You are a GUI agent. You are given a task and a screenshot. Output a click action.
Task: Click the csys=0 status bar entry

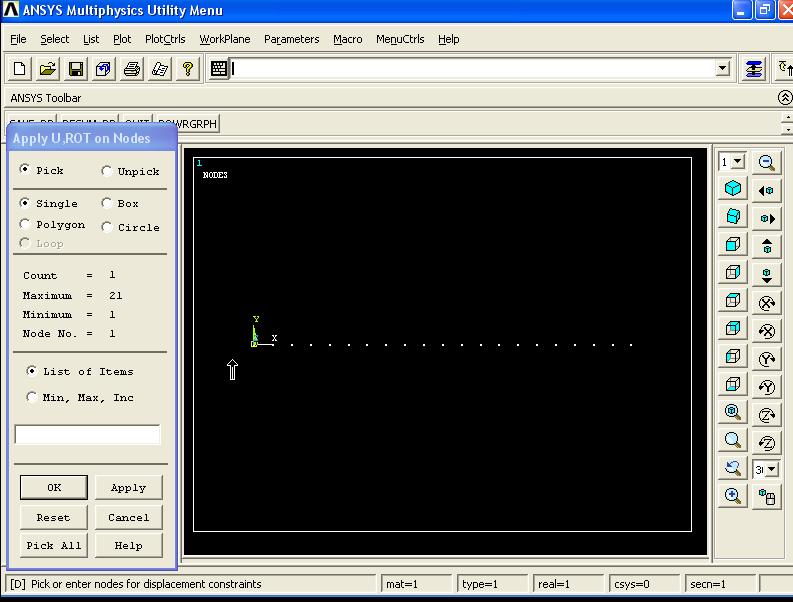point(644,584)
